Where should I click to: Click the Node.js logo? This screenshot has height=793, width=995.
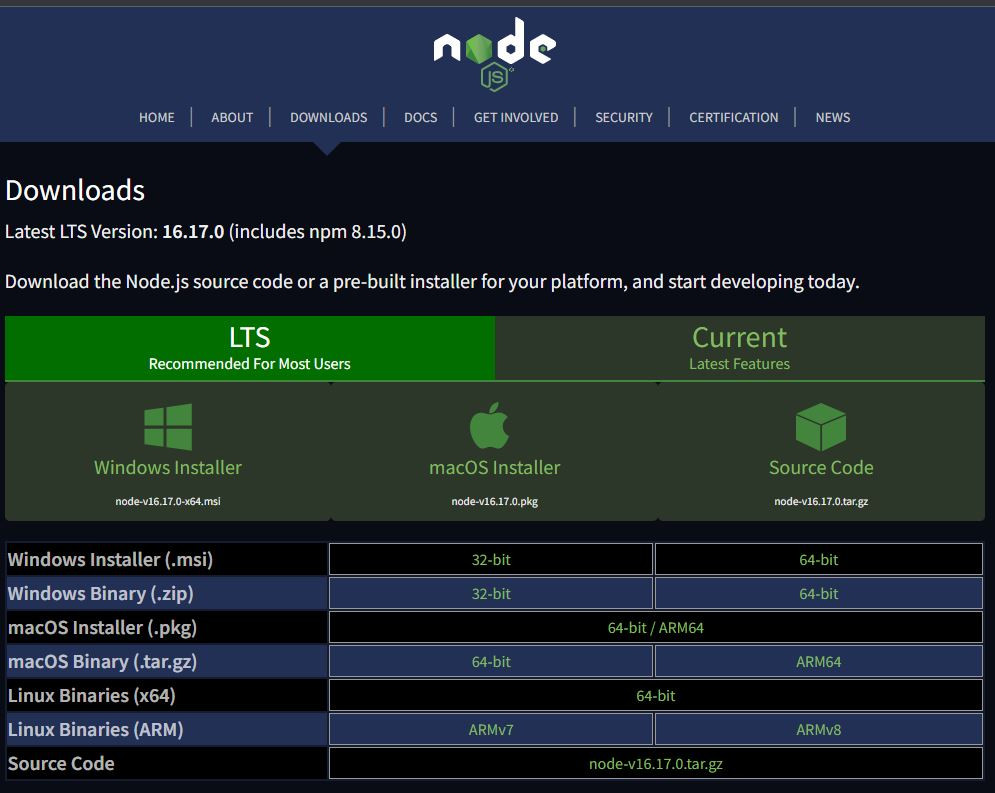[494, 55]
